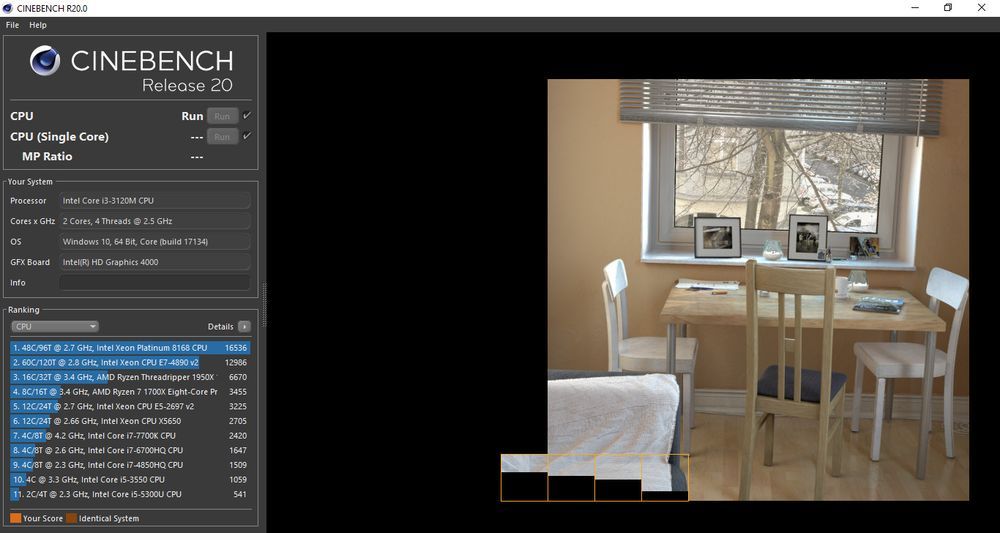This screenshot has height=533, width=1000.
Task: Click the Details arrow button in Ranking
Action: coord(244,326)
